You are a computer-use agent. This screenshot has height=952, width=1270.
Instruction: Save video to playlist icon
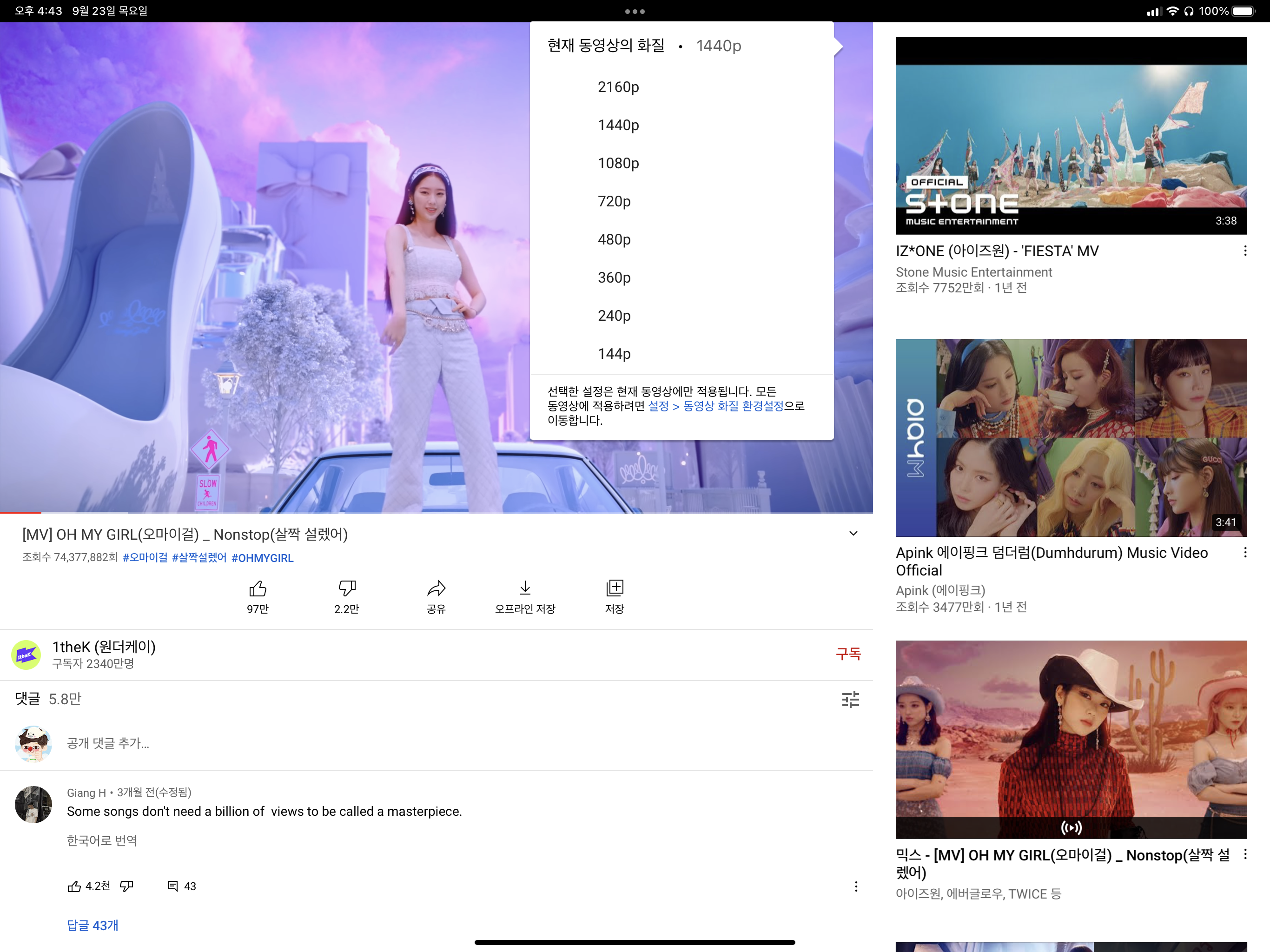click(615, 588)
